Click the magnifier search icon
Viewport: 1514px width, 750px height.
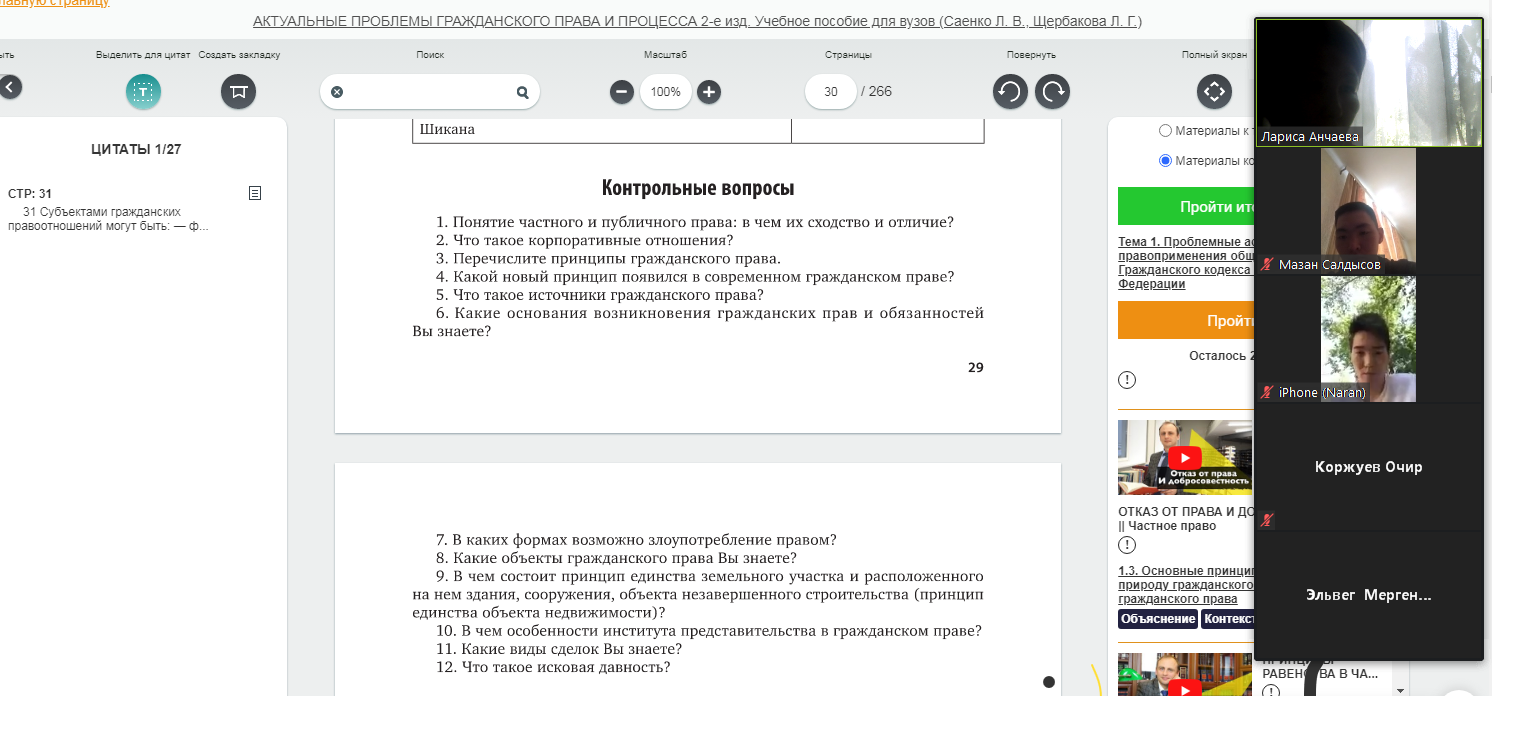(522, 92)
